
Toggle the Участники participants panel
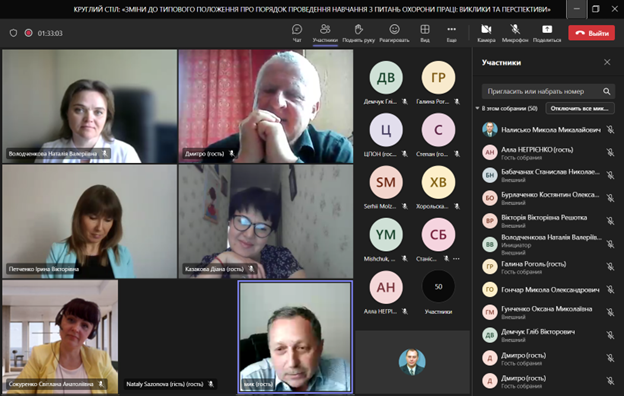(325, 33)
